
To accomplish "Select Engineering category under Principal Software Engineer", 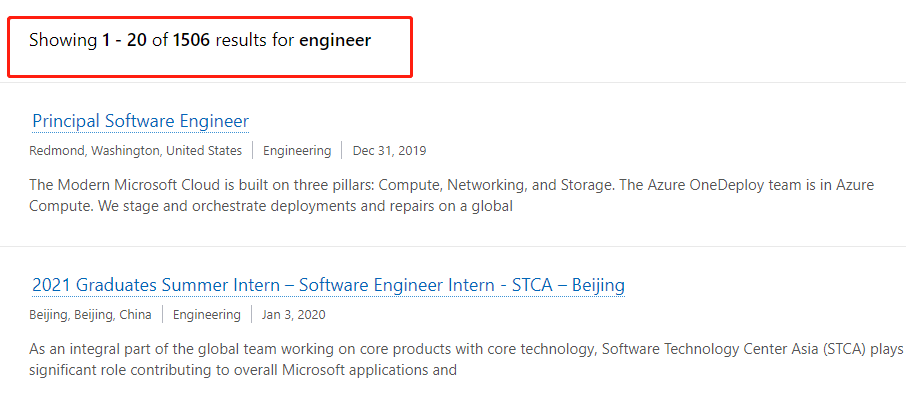I will [x=297, y=151].
